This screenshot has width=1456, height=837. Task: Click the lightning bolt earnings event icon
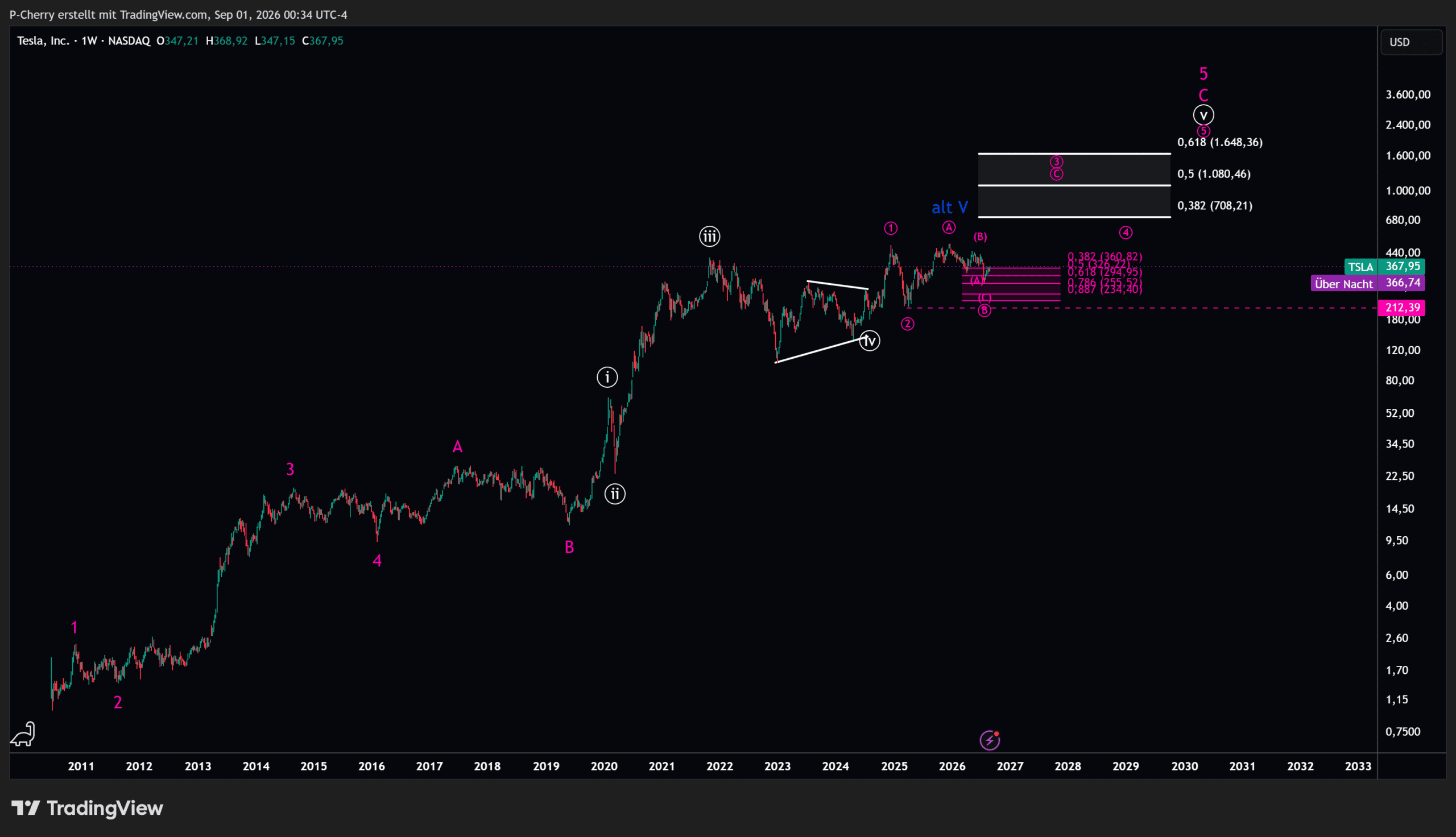(989, 740)
